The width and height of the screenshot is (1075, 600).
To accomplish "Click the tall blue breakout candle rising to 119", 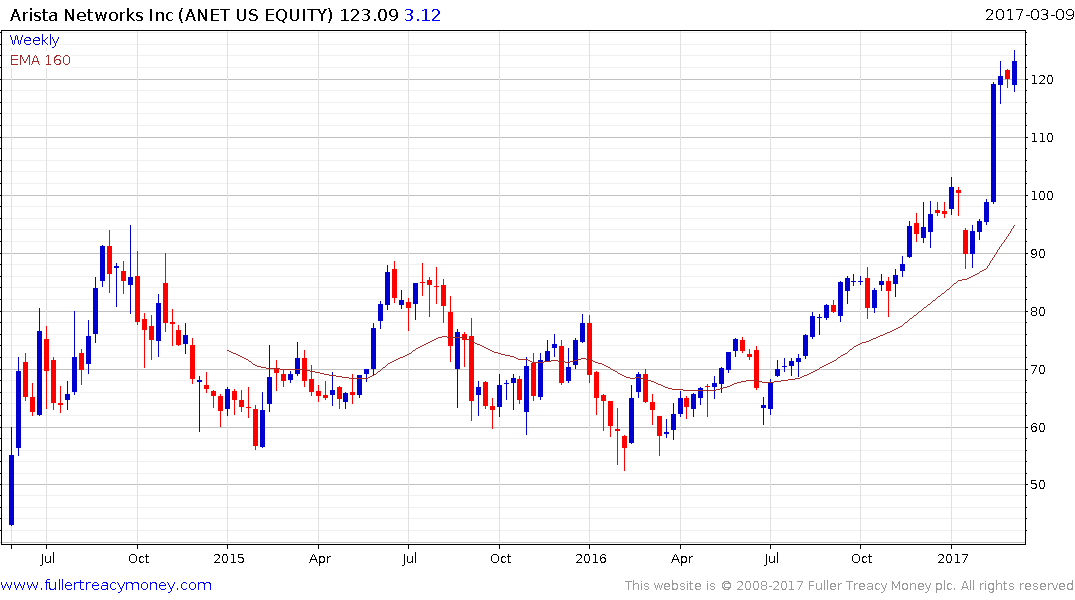I will [x=993, y=143].
